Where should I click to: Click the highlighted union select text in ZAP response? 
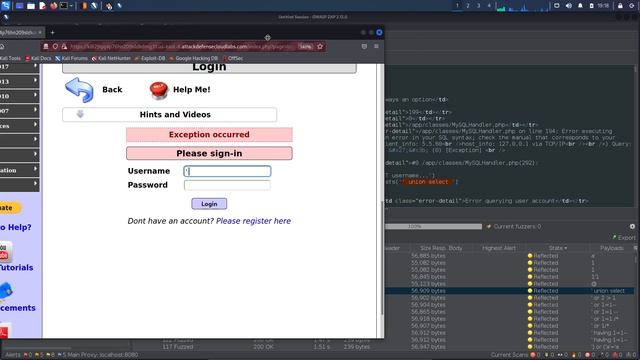click(x=428, y=182)
